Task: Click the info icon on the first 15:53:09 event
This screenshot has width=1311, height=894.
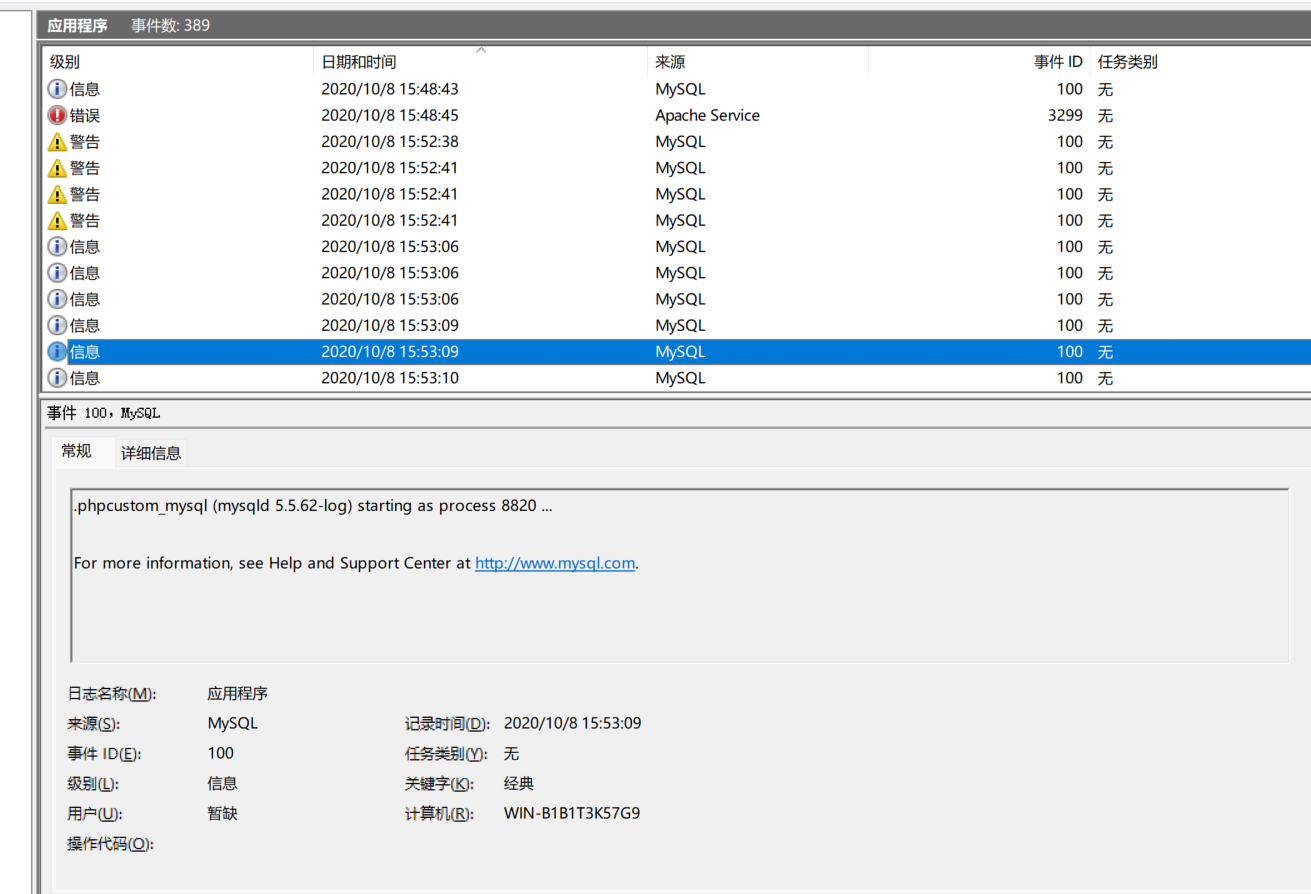Action: (57, 325)
